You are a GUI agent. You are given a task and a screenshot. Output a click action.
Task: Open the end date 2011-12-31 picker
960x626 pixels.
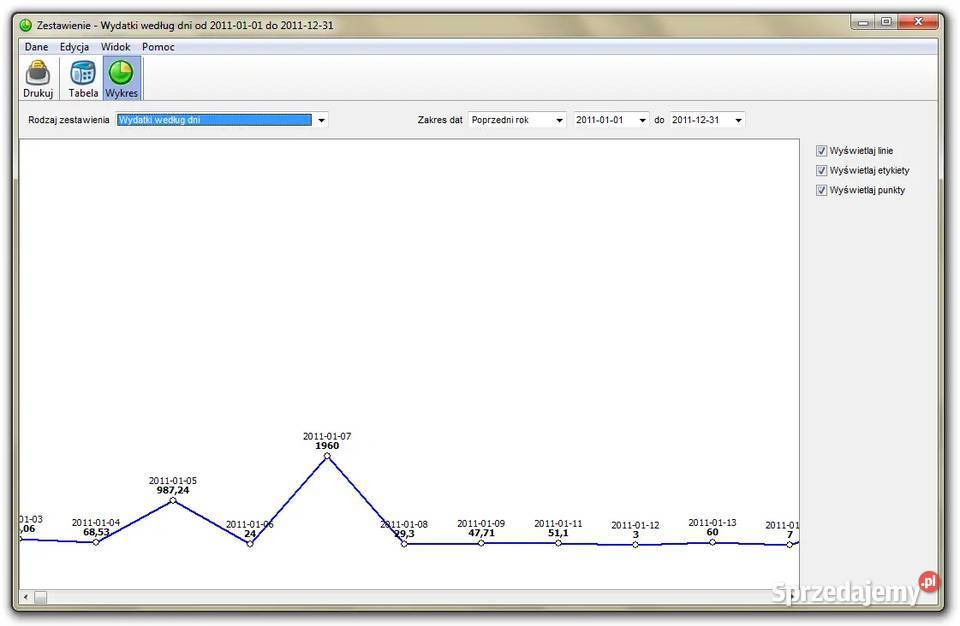pyautogui.click(x=738, y=120)
